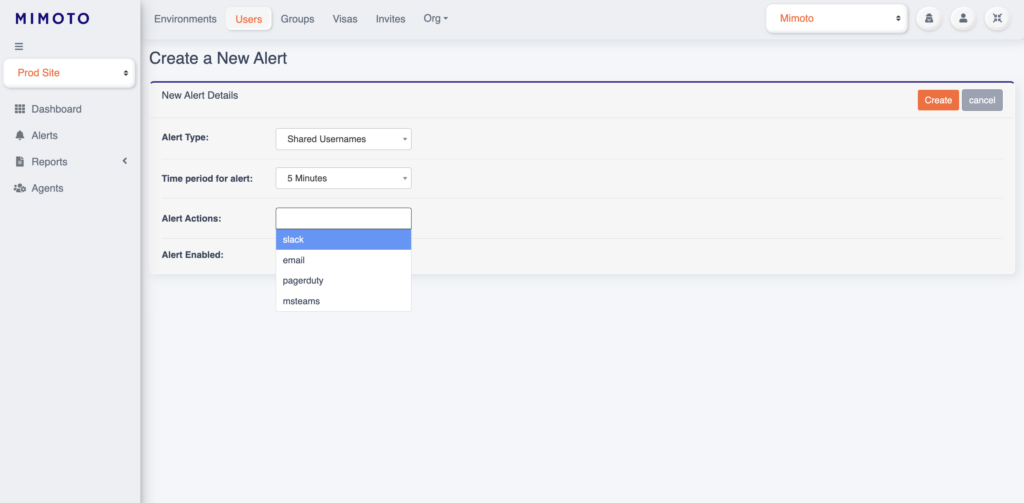1024x503 pixels.
Task: Open the 5 Minutes time period dropdown
Action: (343, 178)
